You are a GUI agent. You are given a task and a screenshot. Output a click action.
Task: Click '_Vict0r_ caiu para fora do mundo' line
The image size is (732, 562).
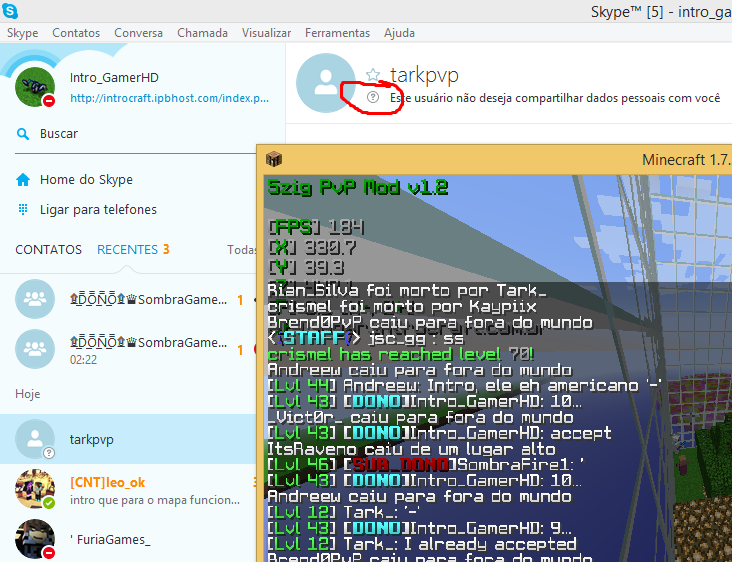421,417
